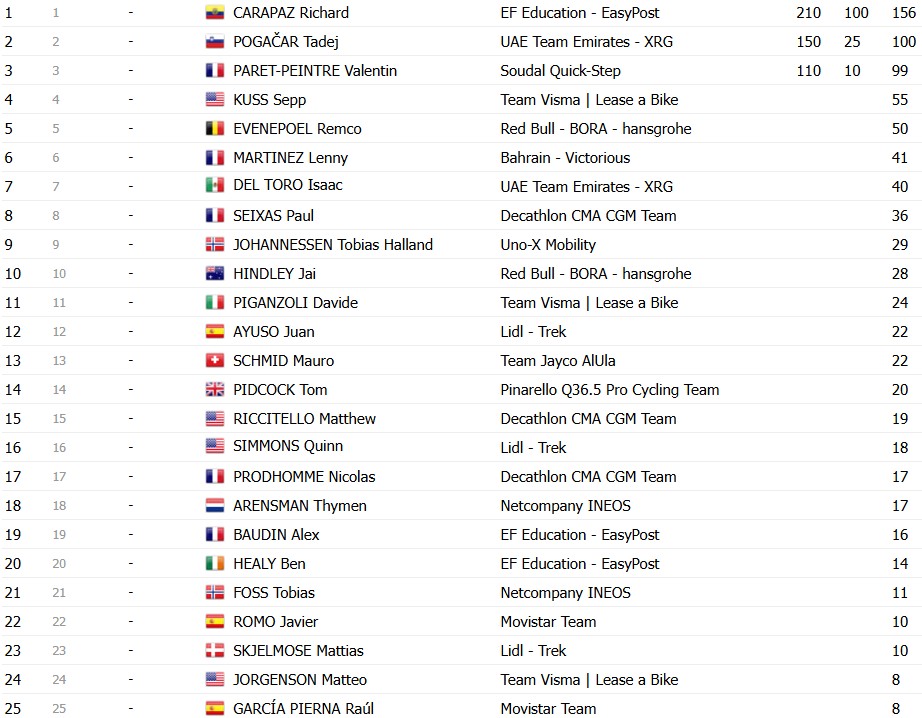Open ARENSMAN Thymen profile
Screen dimensions: 922x718
click(300, 506)
